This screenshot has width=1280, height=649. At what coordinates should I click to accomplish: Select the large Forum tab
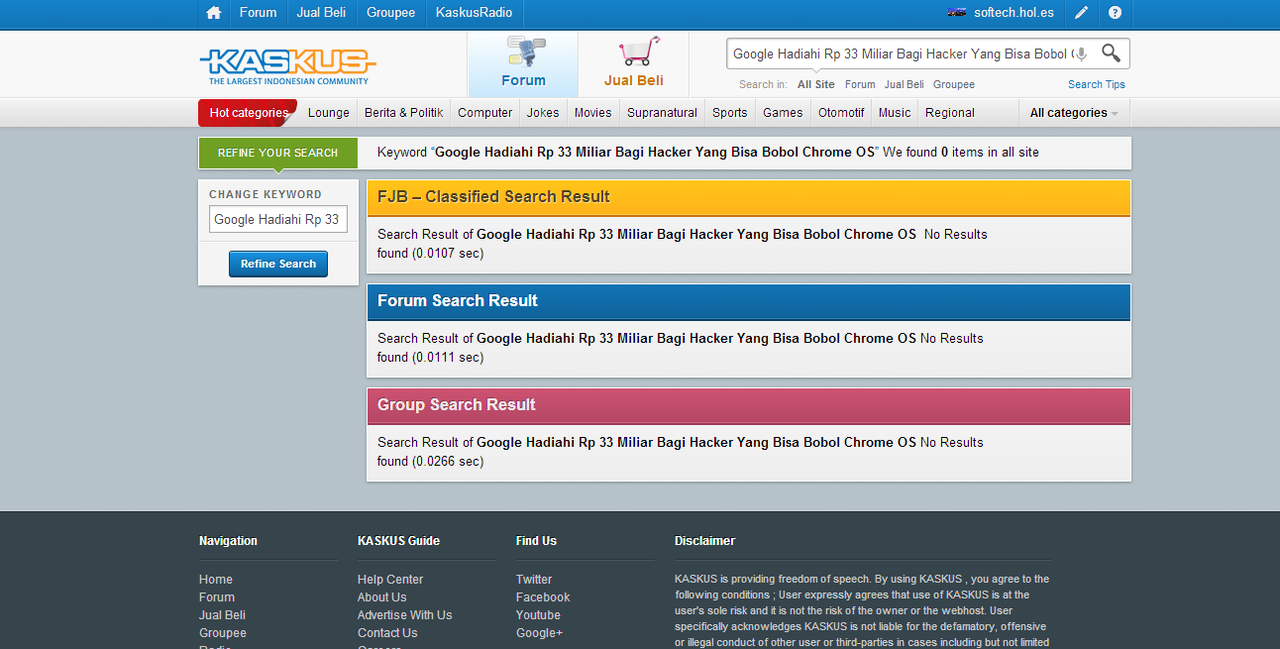point(523,64)
